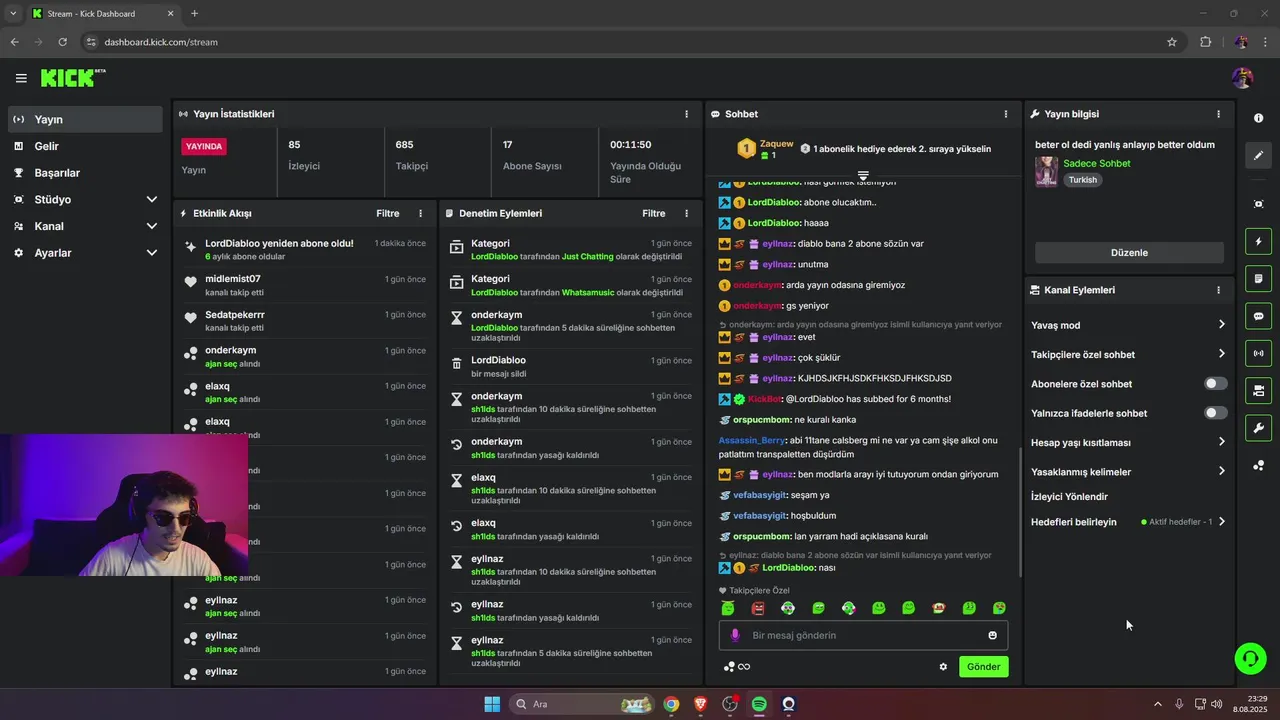Click the lightning bolt icon in right sidebar

tap(1258, 241)
